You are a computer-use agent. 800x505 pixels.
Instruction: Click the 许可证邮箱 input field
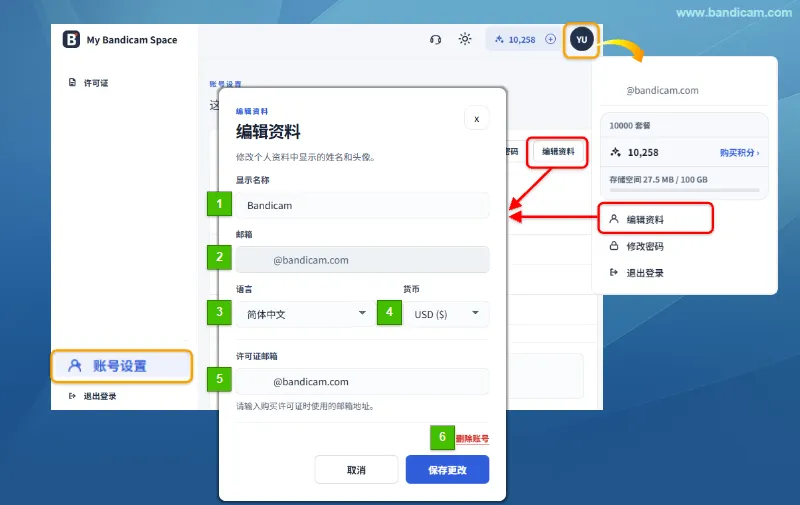(x=362, y=382)
